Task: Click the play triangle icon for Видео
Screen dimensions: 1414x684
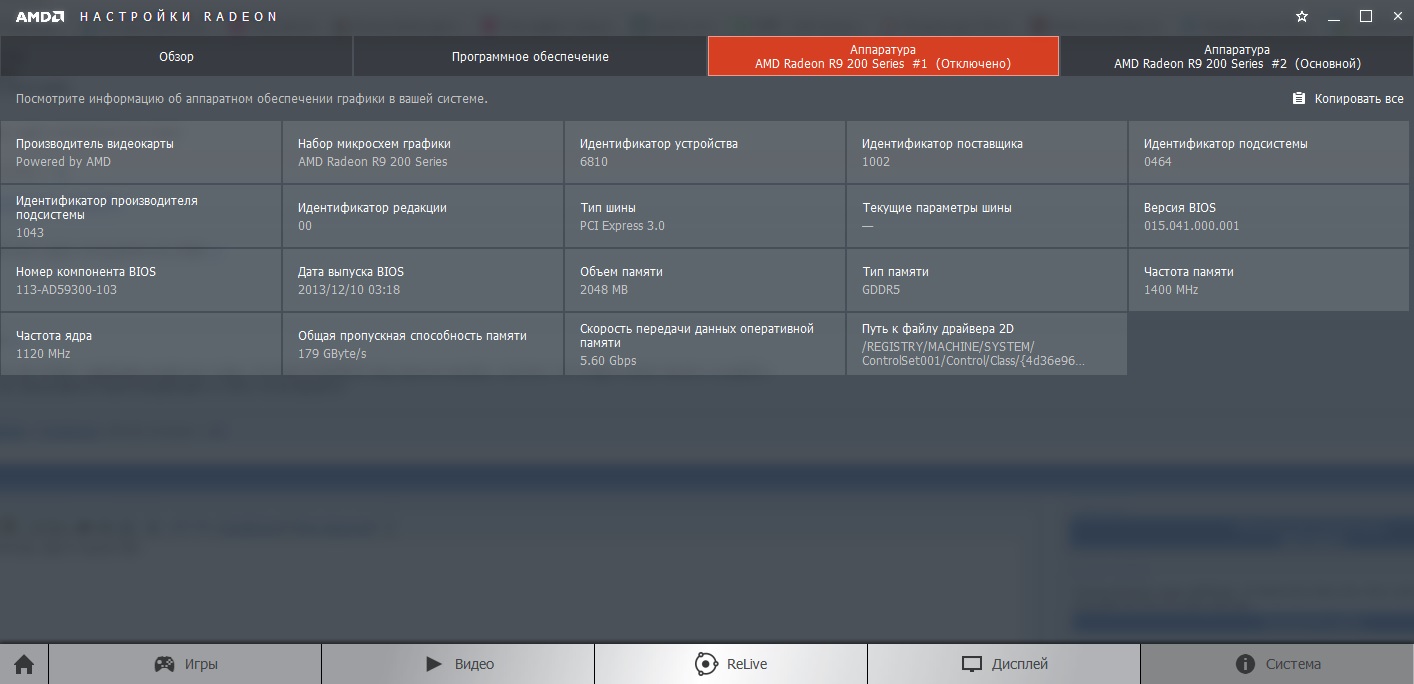Action: coord(433,664)
